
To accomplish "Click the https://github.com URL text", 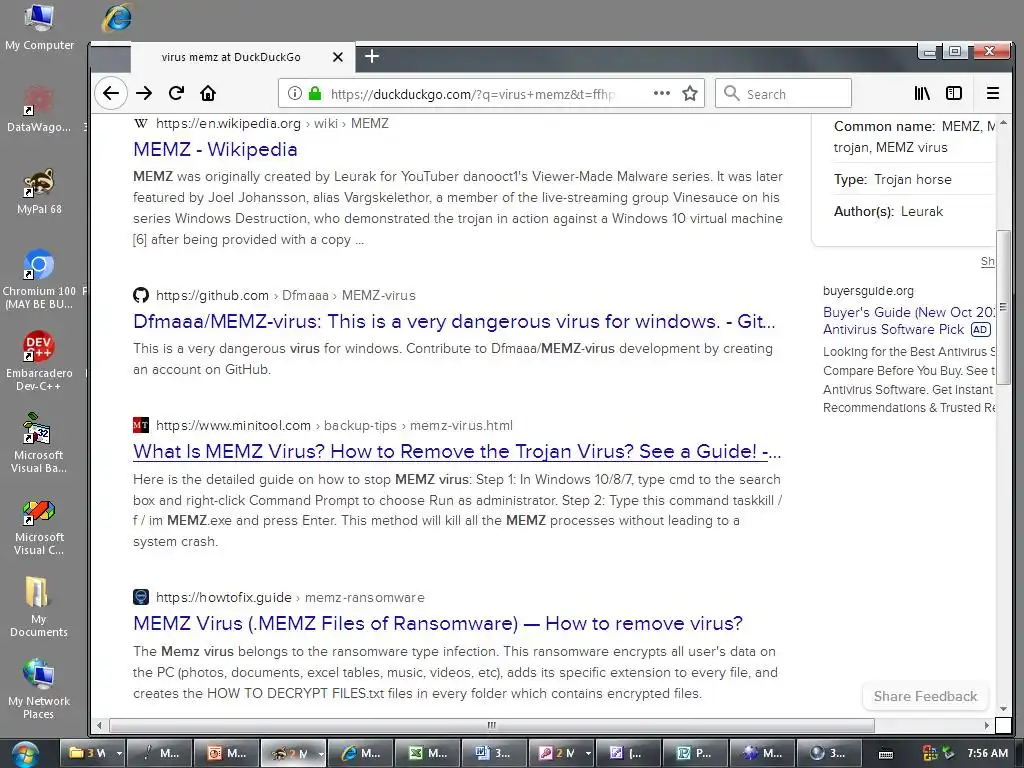I will (x=212, y=295).
